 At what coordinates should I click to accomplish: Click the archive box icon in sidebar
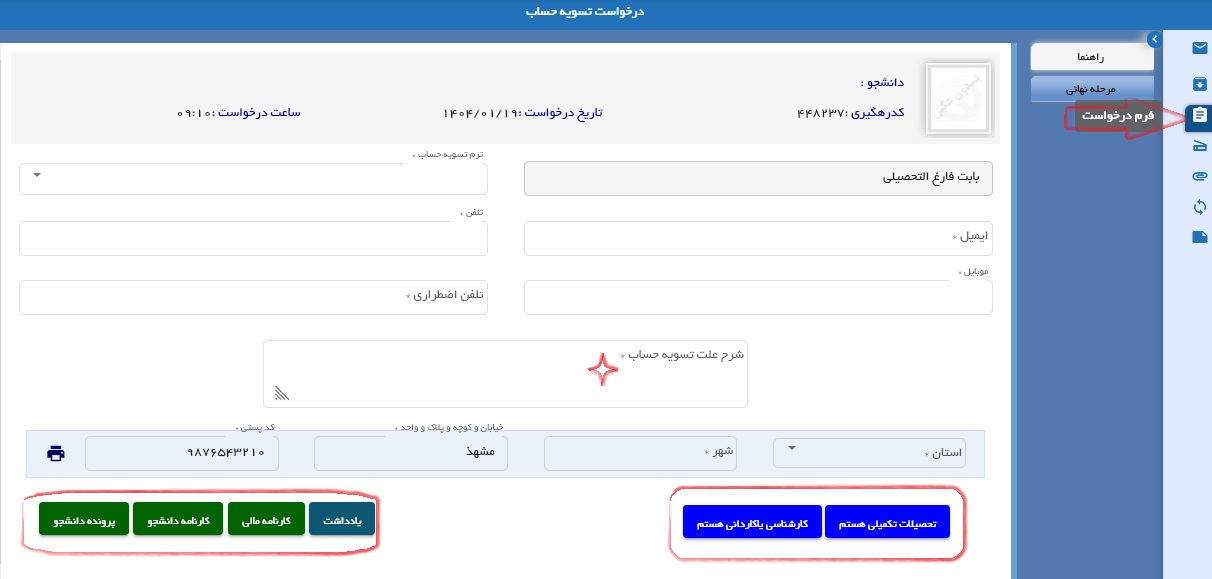pyautogui.click(x=1199, y=83)
